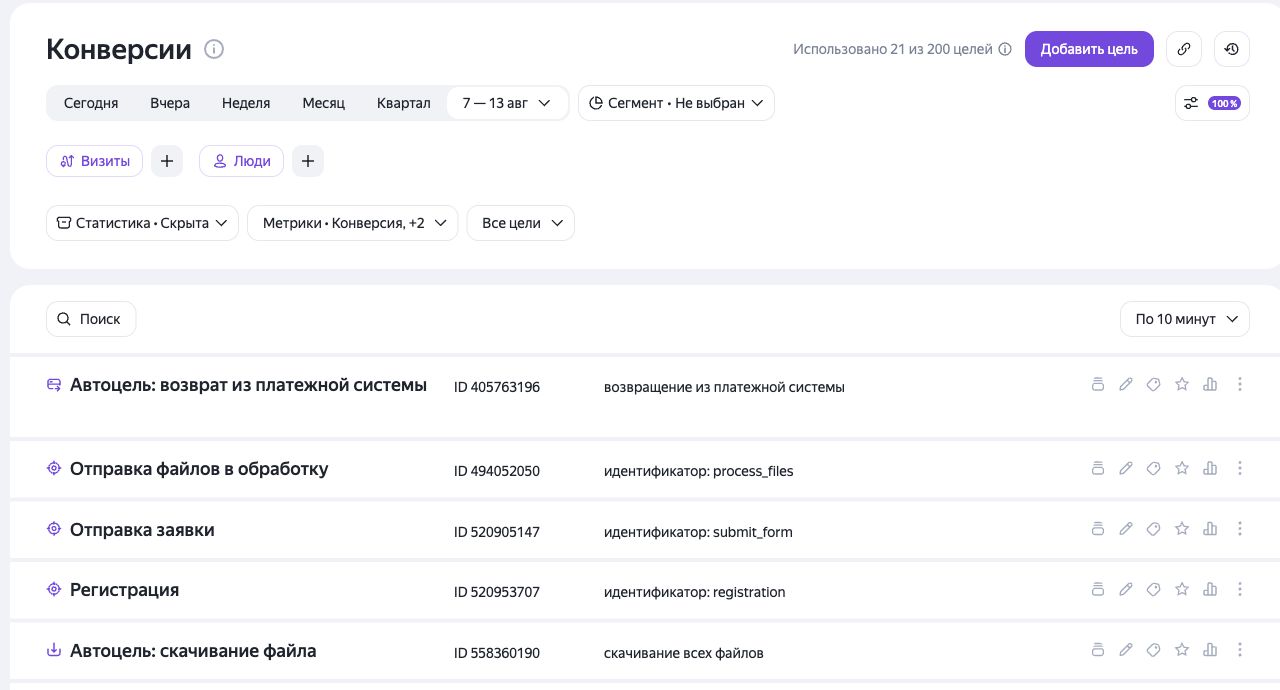1280x690 pixels.
Task: Open the three-dot menu for Автоцель: скачивание файла
Action: tap(1240, 650)
